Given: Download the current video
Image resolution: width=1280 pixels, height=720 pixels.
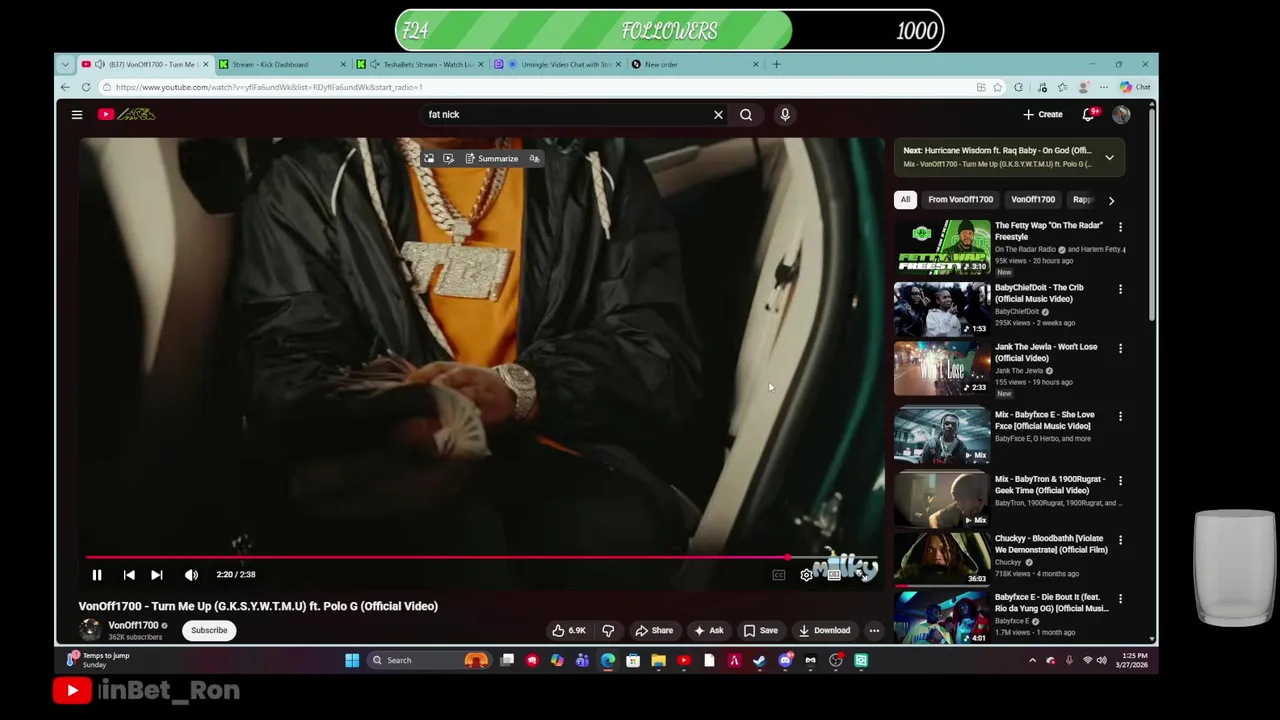Looking at the screenshot, I should tap(824, 630).
